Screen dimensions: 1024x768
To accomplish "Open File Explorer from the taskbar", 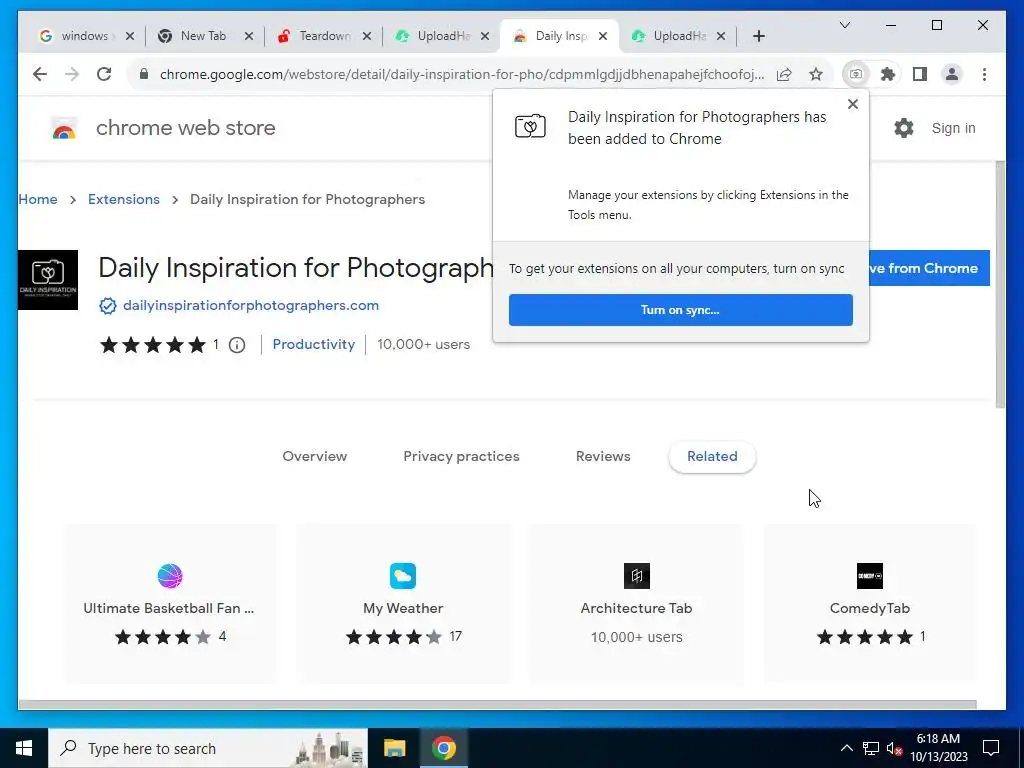I will coord(394,748).
